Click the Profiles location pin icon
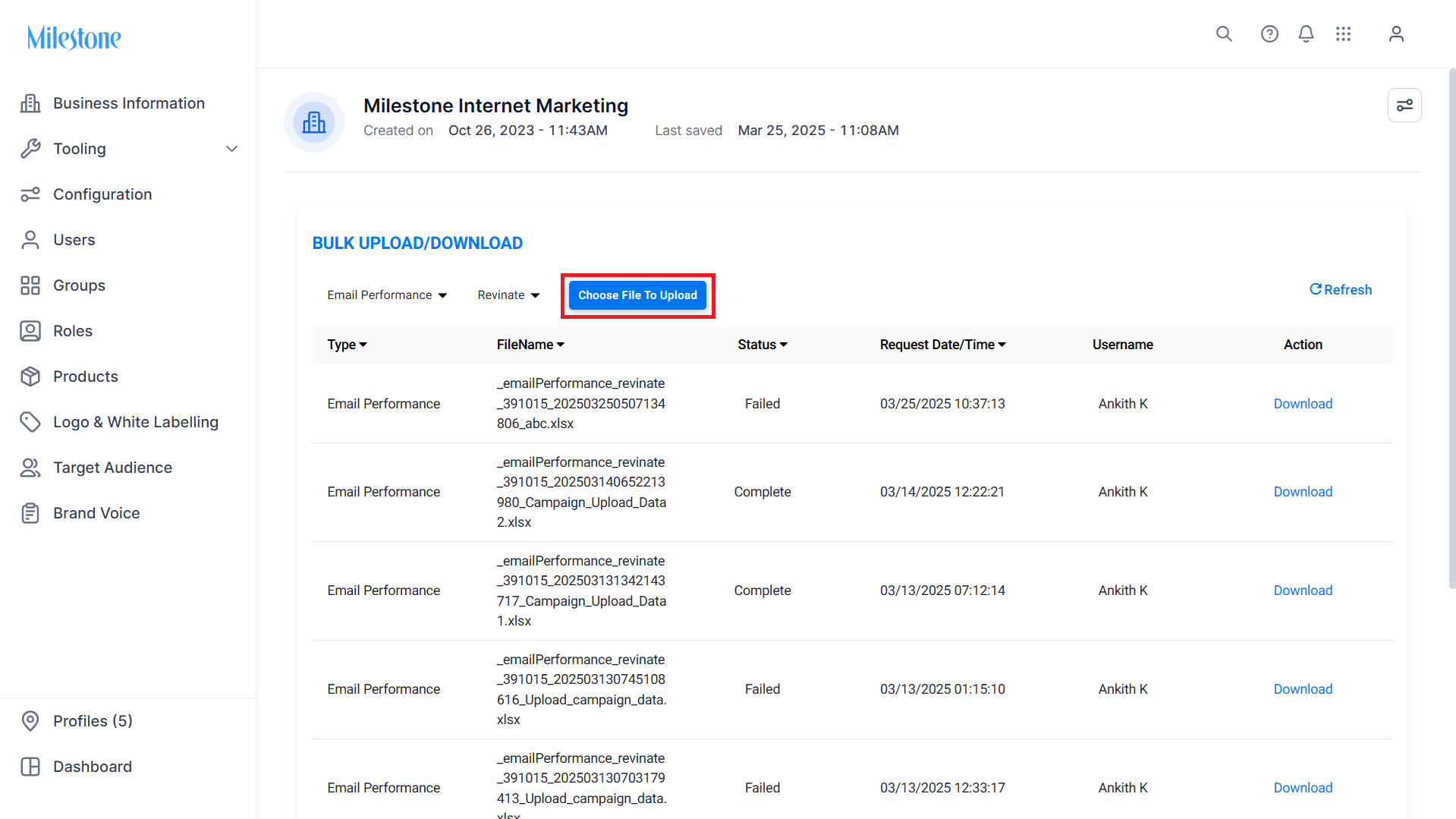Screen dimensions: 1456x819 click(x=30, y=721)
